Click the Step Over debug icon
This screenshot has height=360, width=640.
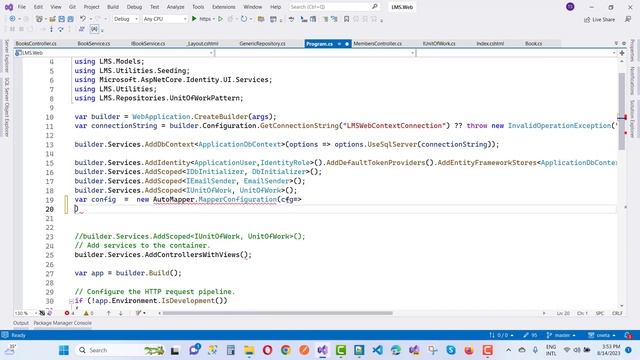point(60,29)
